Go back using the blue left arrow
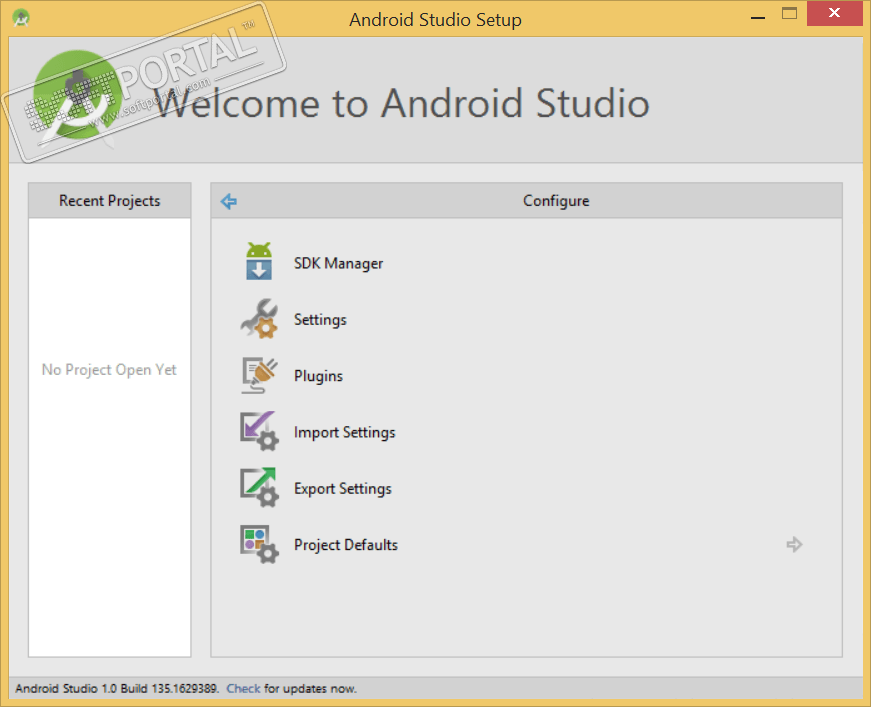The height and width of the screenshot is (707, 871). point(228,201)
